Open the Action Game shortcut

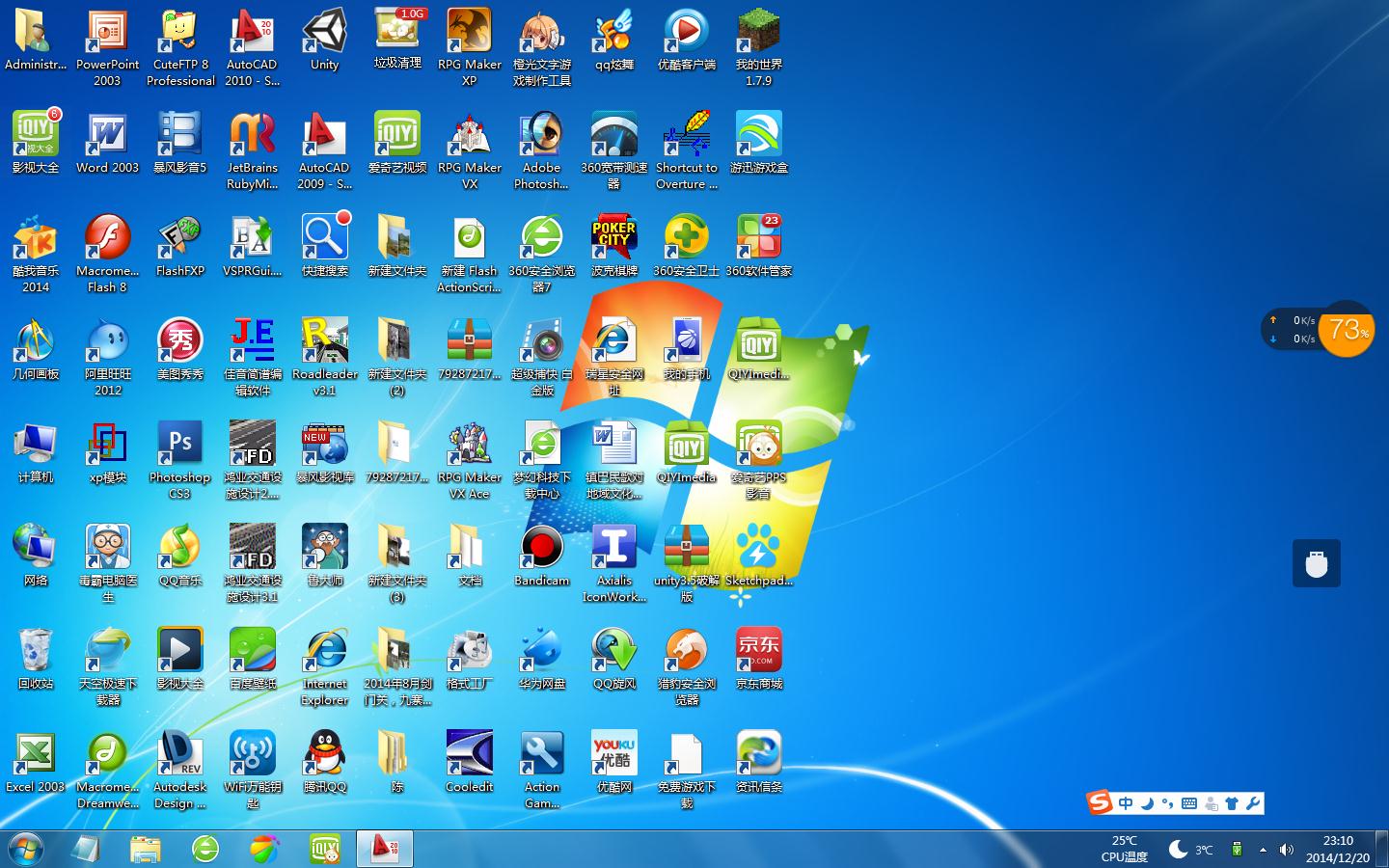pos(542,770)
